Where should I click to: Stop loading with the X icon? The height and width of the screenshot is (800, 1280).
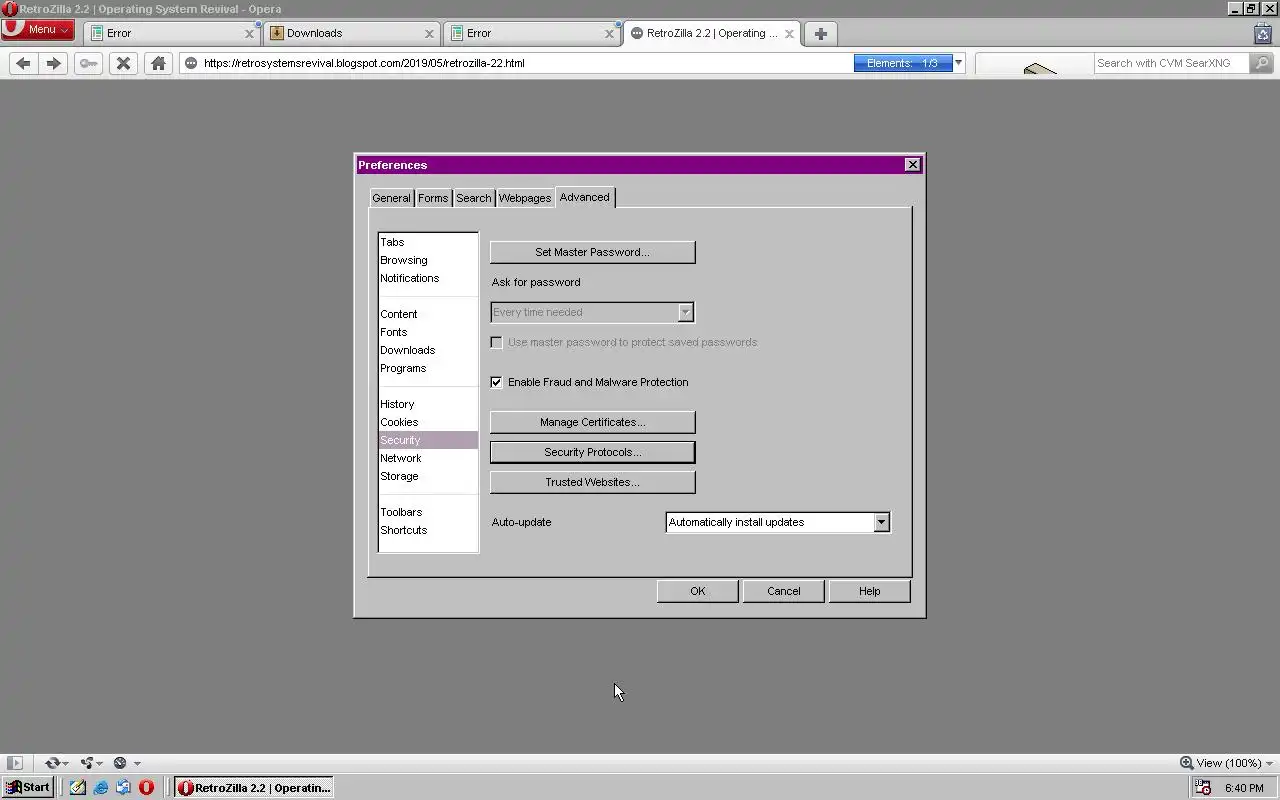coord(123,63)
